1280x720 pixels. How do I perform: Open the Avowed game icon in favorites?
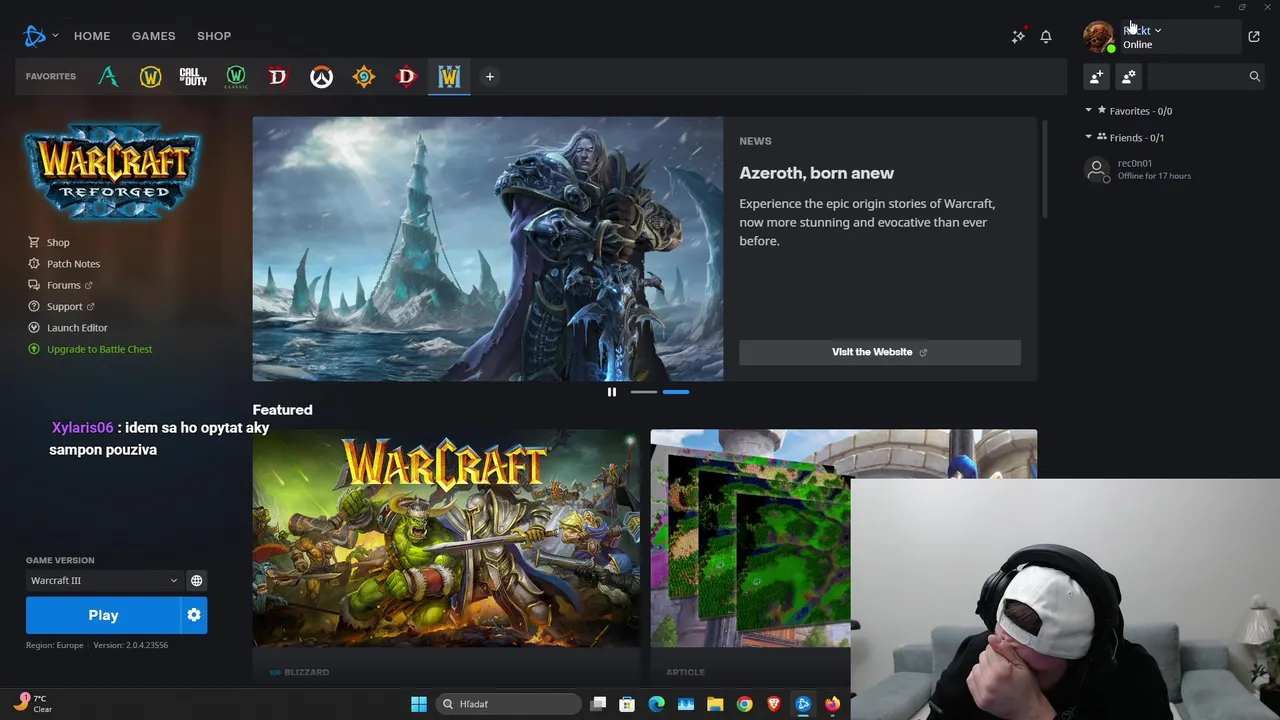(108, 76)
